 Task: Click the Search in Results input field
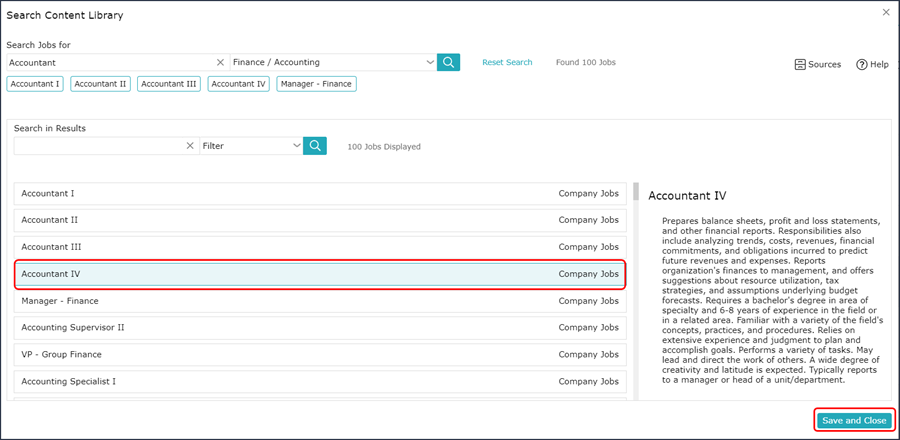pyautogui.click(x=100, y=146)
